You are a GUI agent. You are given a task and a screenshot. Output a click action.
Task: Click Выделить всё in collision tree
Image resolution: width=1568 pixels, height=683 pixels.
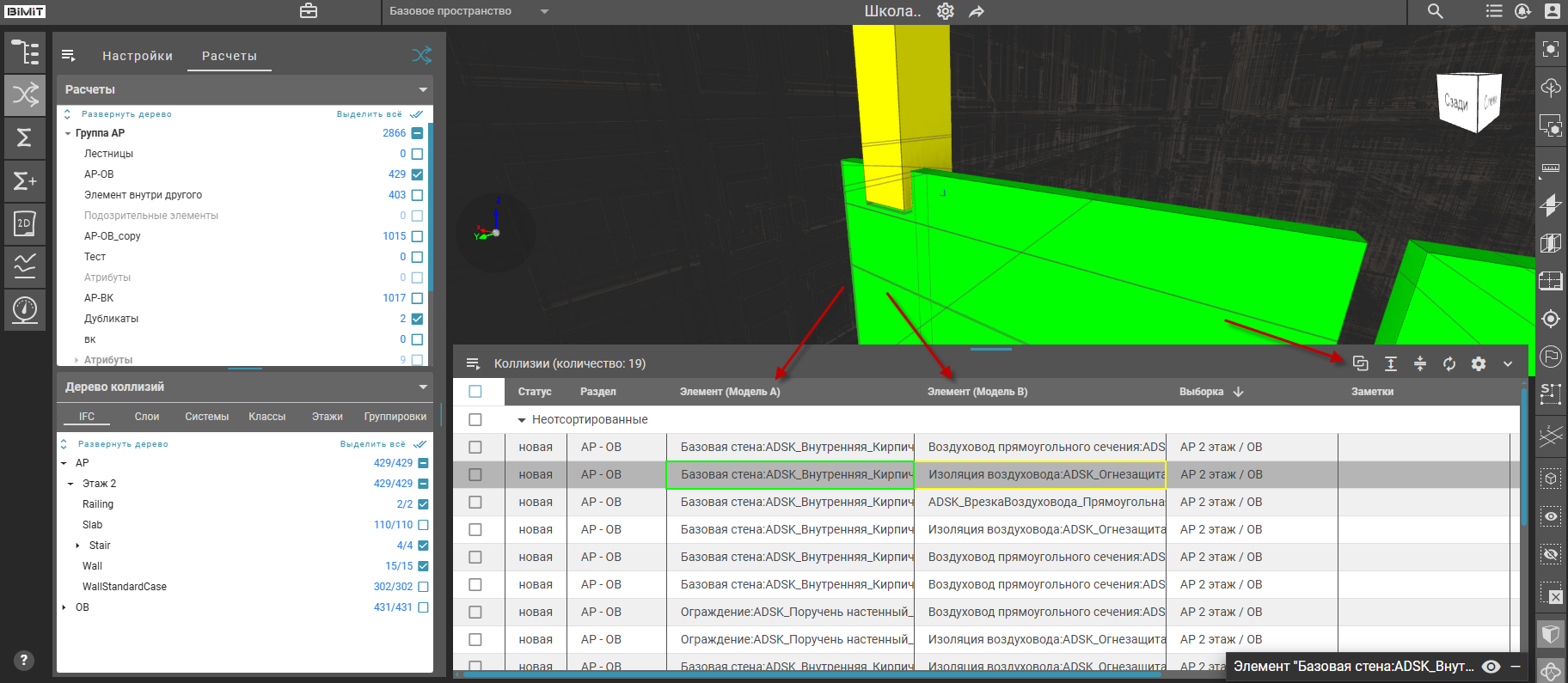point(372,444)
